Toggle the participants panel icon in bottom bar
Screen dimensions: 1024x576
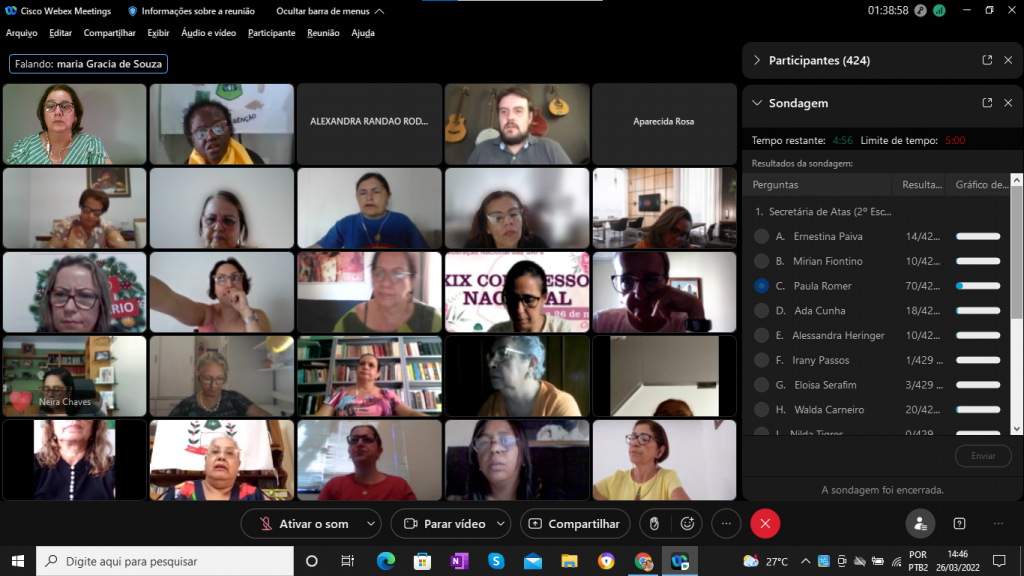[920, 523]
